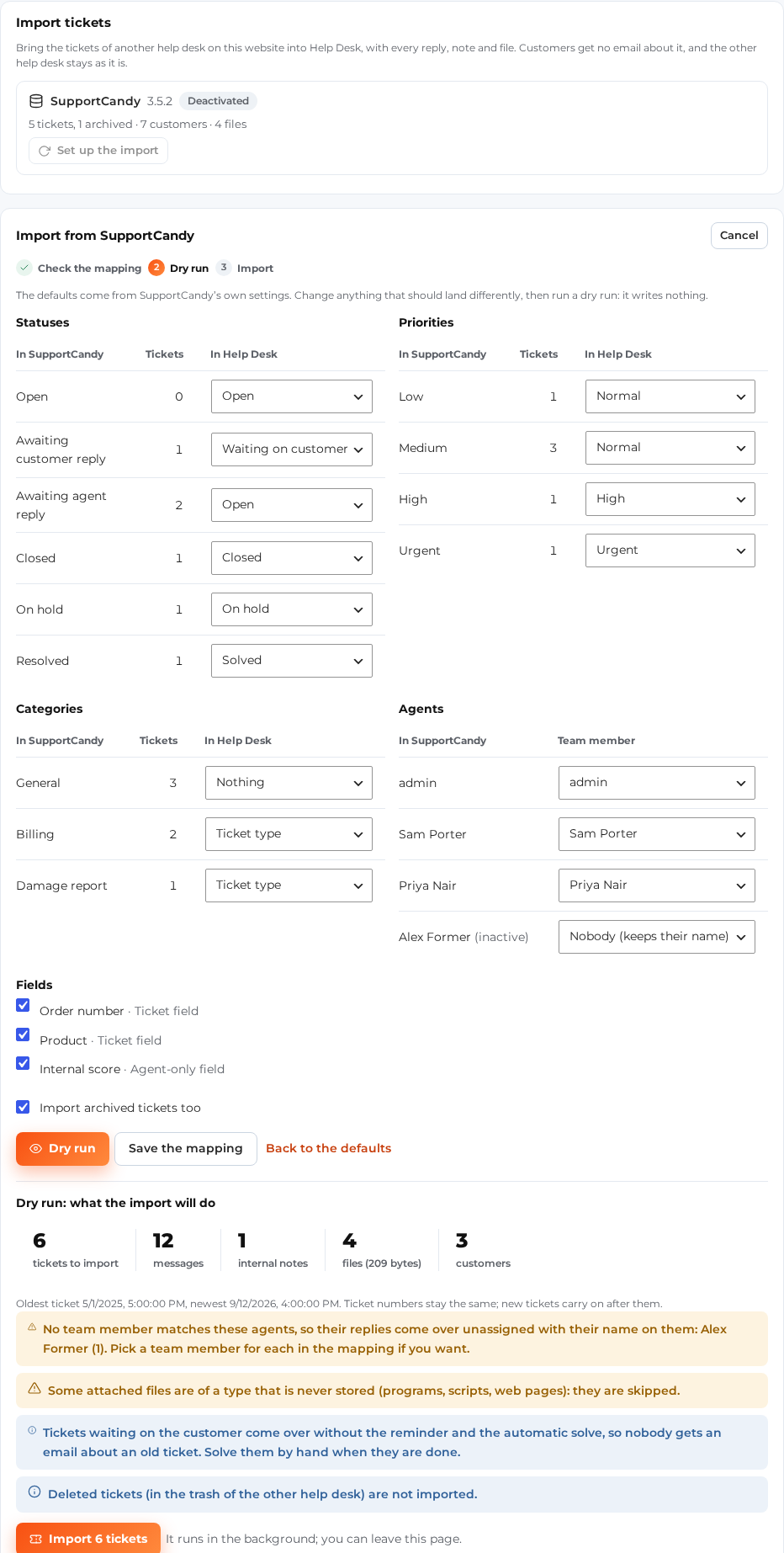This screenshot has height=1553, width=784.
Task: Click the warning icon in the Alex Former notice
Action: (x=32, y=1327)
